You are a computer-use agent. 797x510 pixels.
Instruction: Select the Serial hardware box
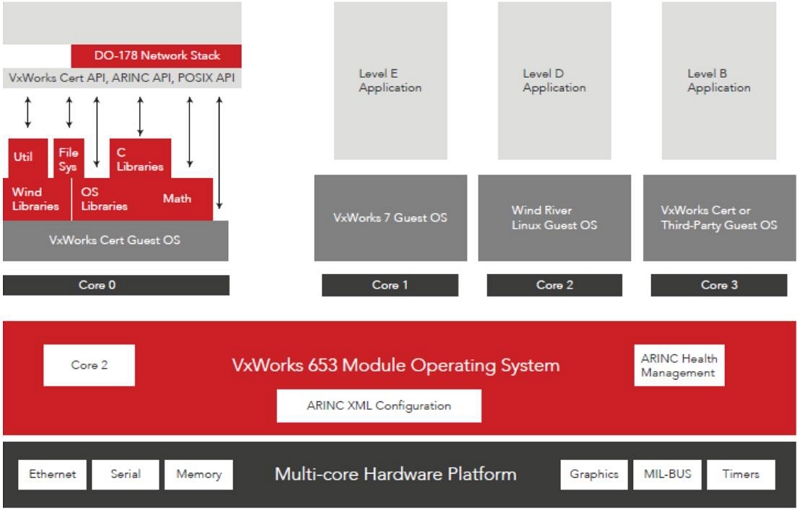(125, 474)
